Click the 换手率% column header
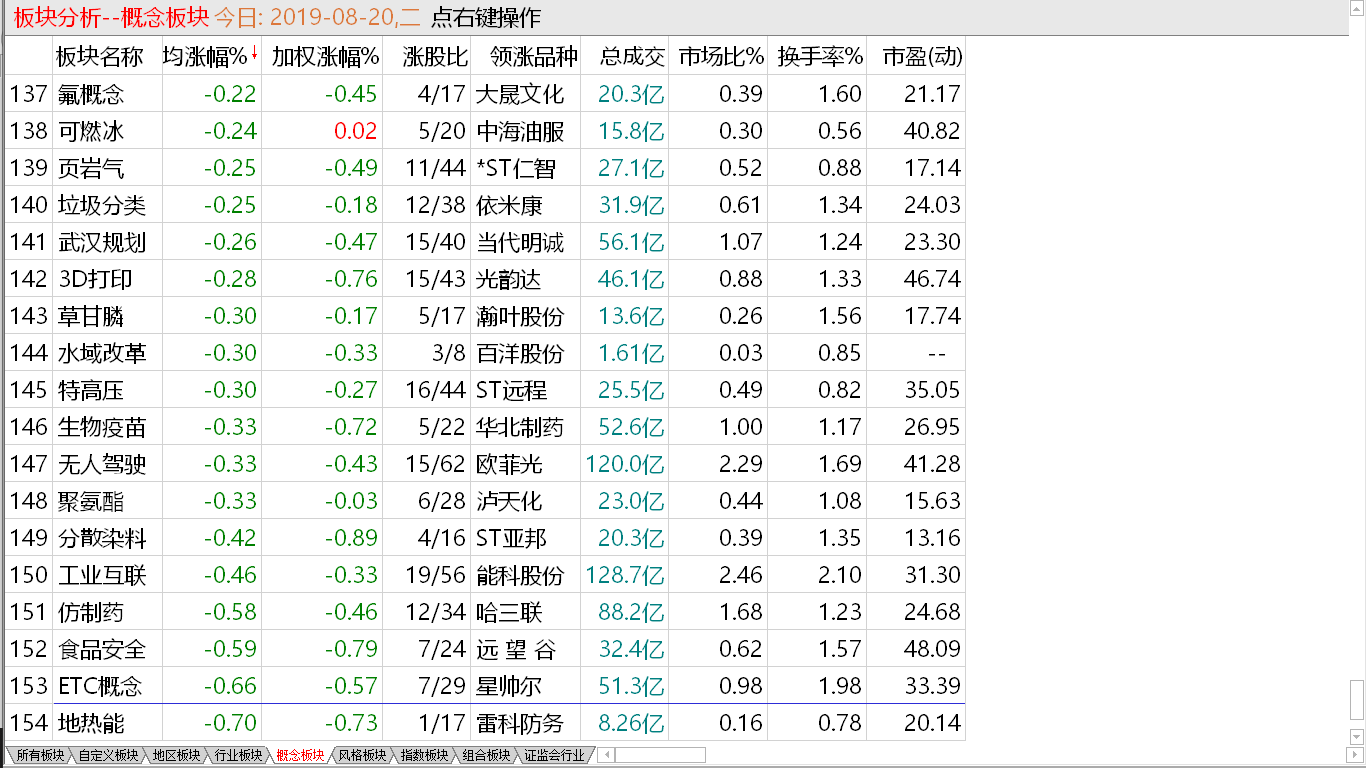Image resolution: width=1366 pixels, height=768 pixels. click(820, 57)
